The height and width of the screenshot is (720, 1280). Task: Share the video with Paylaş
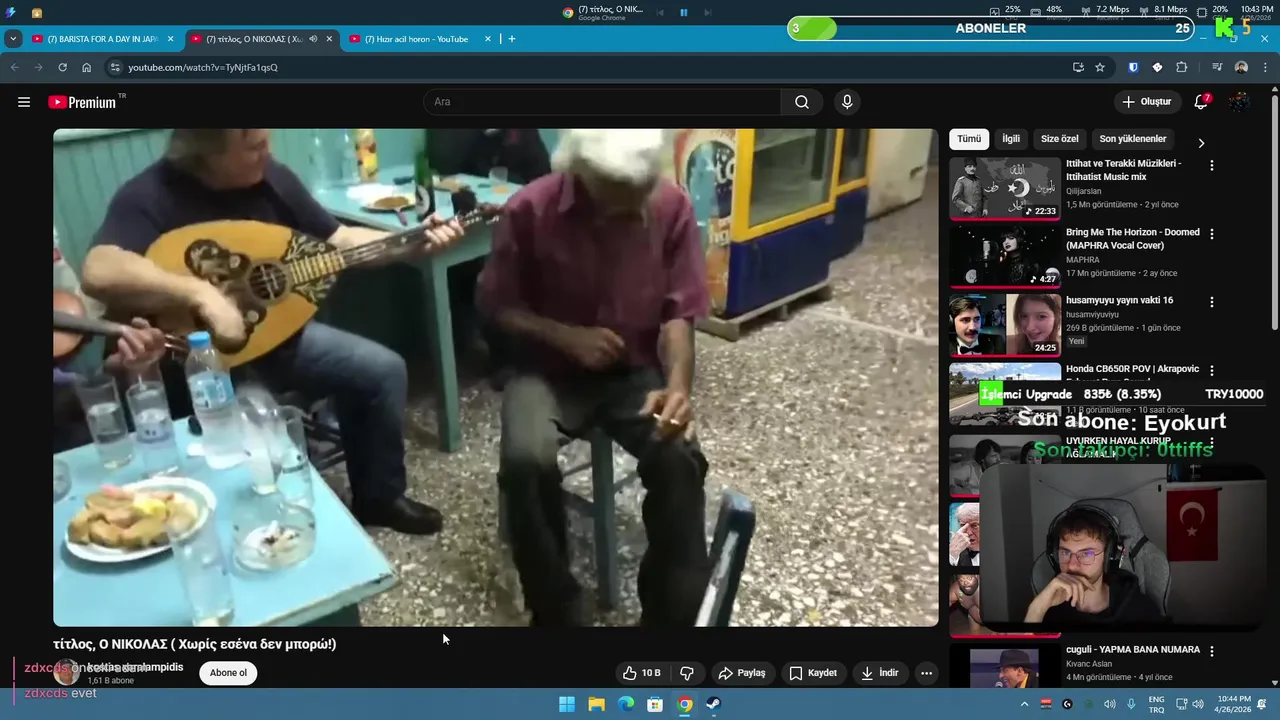click(x=742, y=673)
